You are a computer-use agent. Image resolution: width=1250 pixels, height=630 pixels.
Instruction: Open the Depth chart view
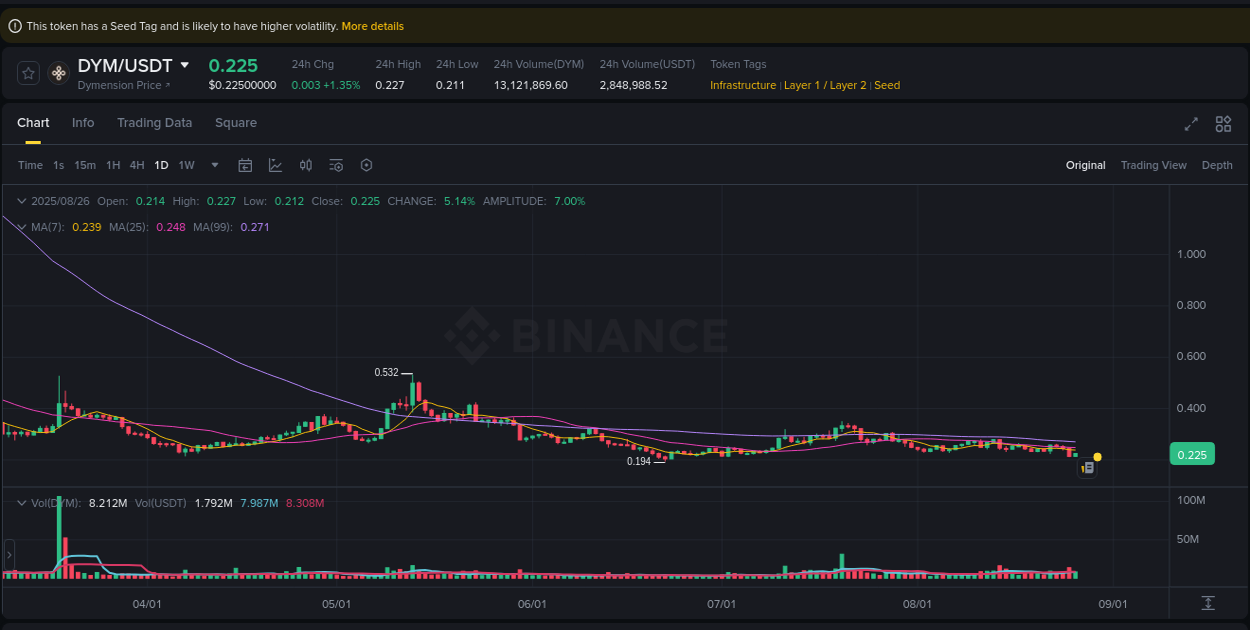click(1217, 164)
